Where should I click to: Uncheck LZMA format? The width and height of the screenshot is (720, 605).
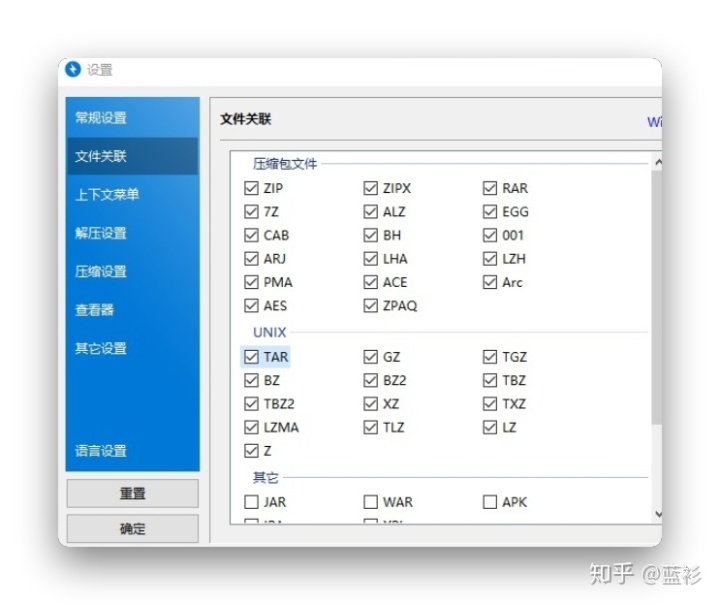coord(251,427)
